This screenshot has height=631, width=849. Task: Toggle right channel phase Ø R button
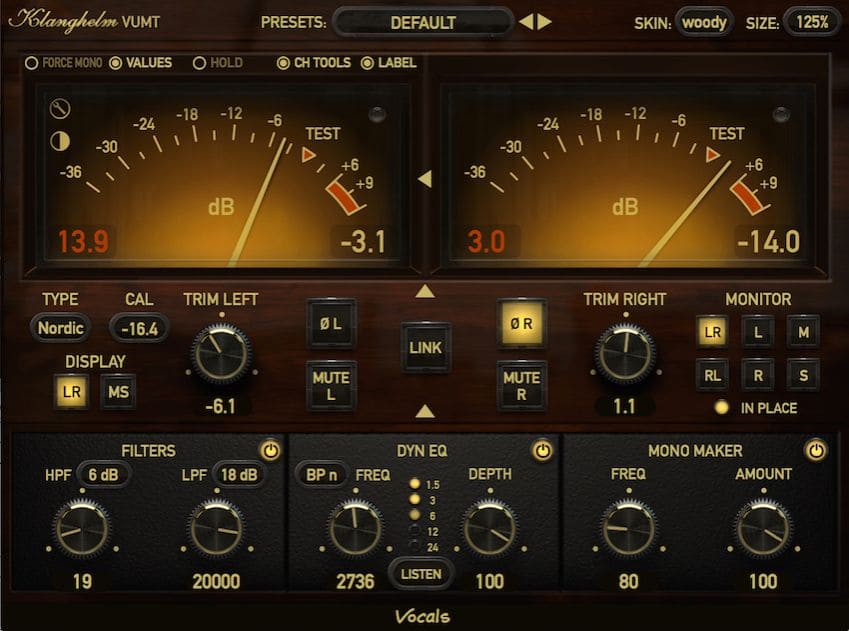click(x=521, y=323)
